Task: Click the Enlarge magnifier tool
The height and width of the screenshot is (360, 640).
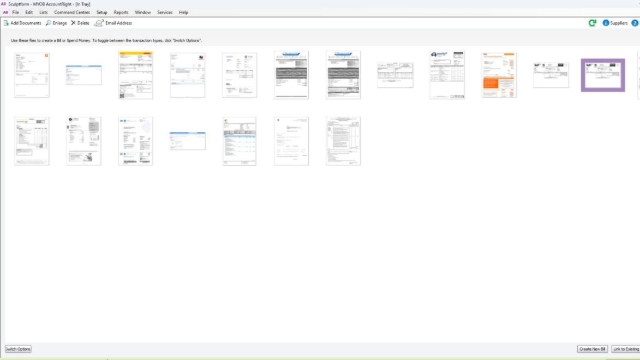Action: tap(56, 23)
